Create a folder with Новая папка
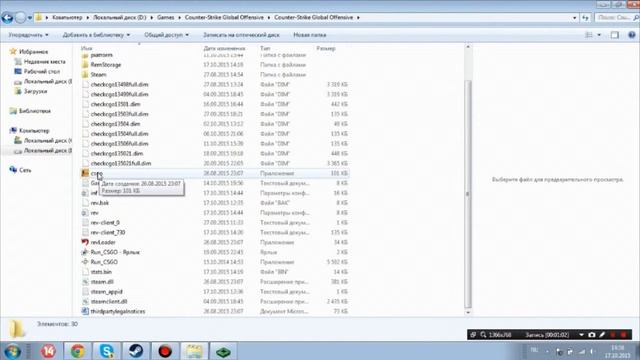The height and width of the screenshot is (360, 640). (309, 35)
